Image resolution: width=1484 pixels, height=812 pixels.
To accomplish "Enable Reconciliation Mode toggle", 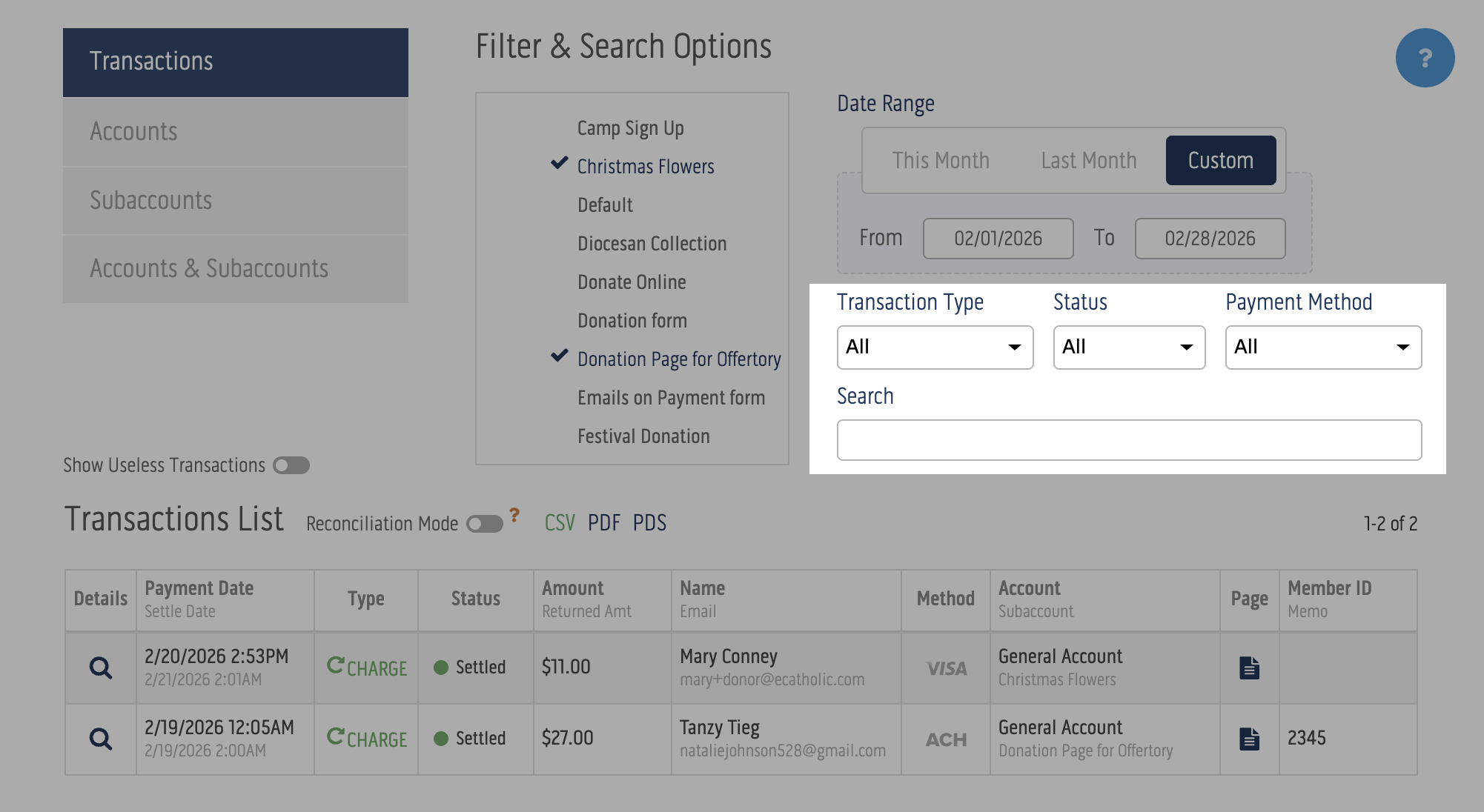I will [x=484, y=524].
